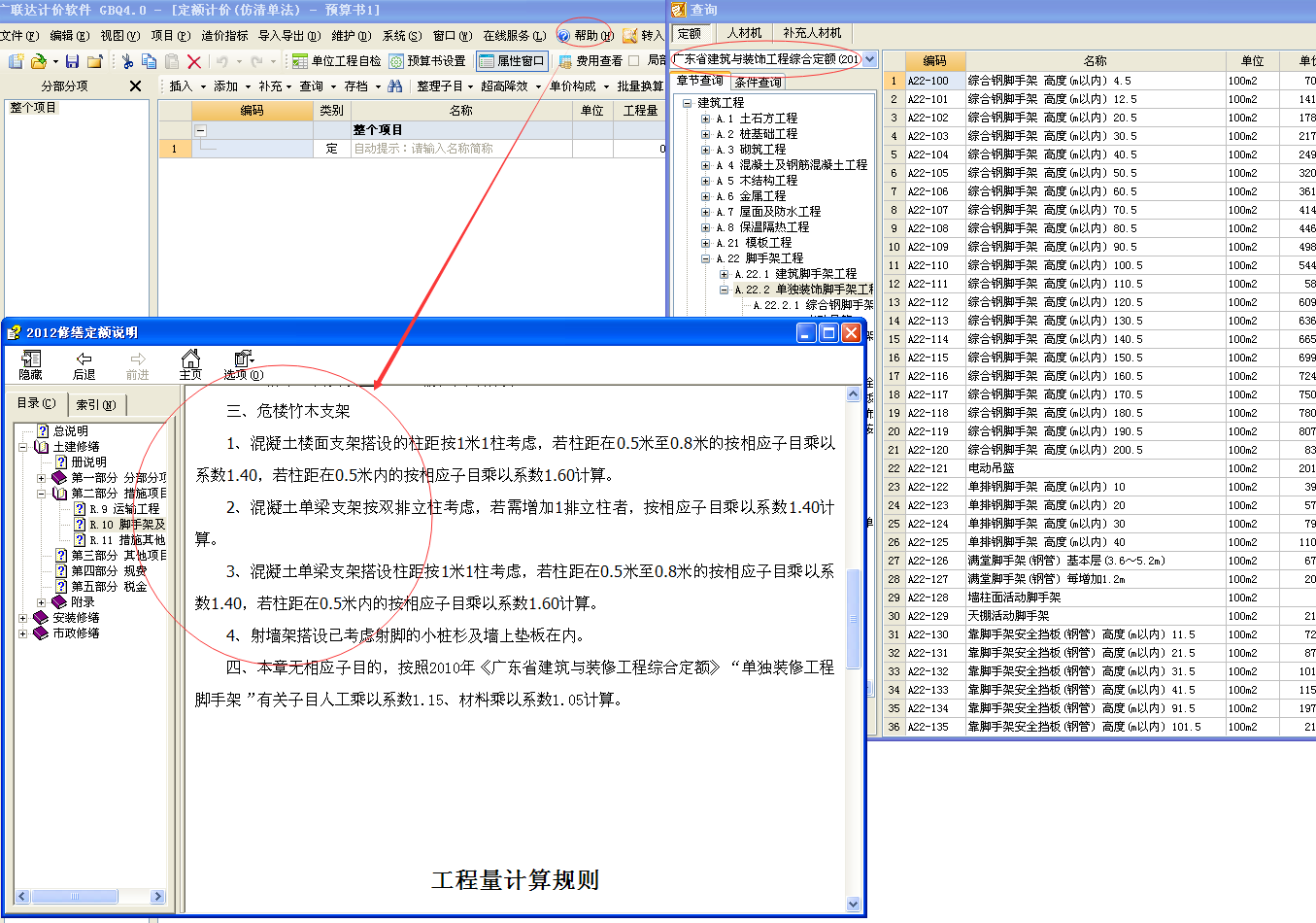Switch to the 人材机 tab

(x=744, y=33)
